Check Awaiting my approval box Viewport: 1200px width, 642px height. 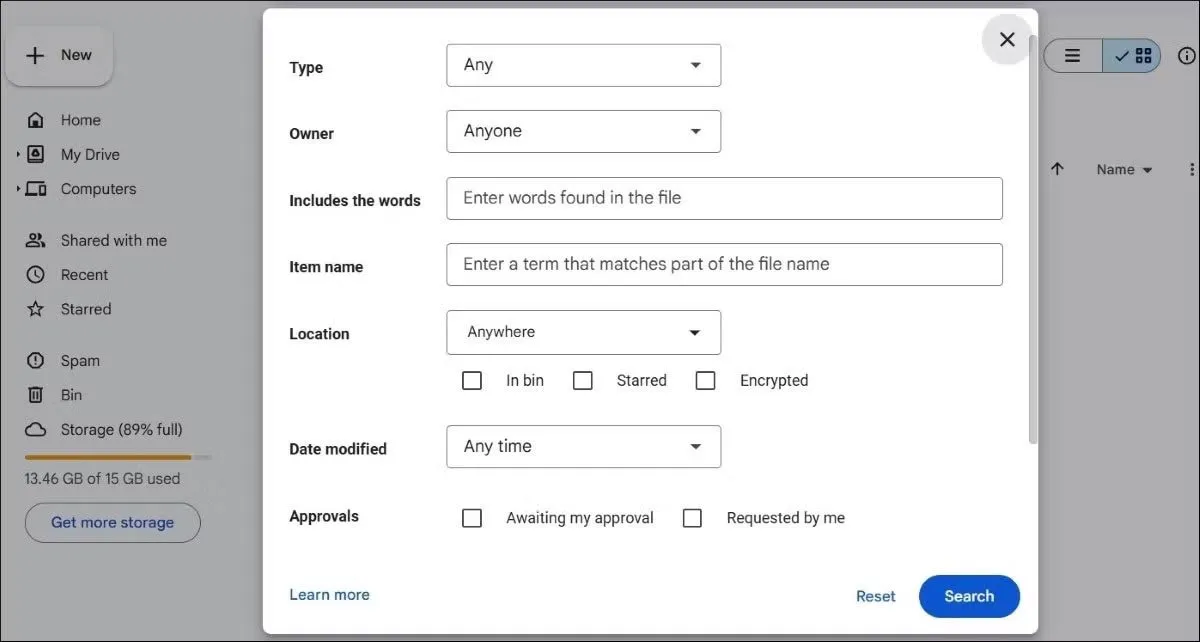[x=472, y=518]
